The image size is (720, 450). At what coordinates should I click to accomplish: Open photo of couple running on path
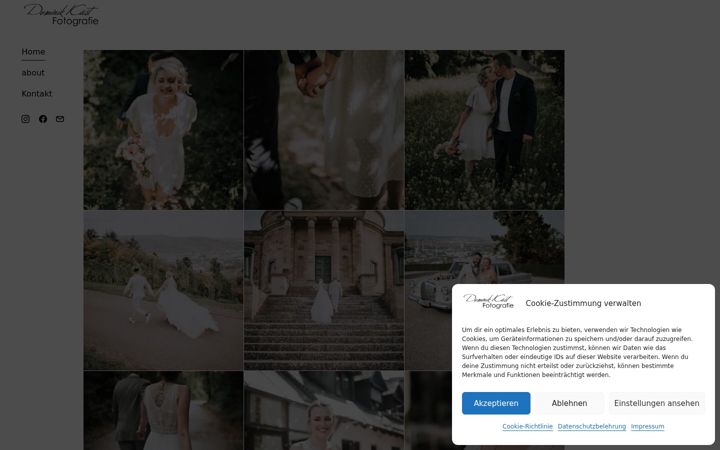point(163,290)
